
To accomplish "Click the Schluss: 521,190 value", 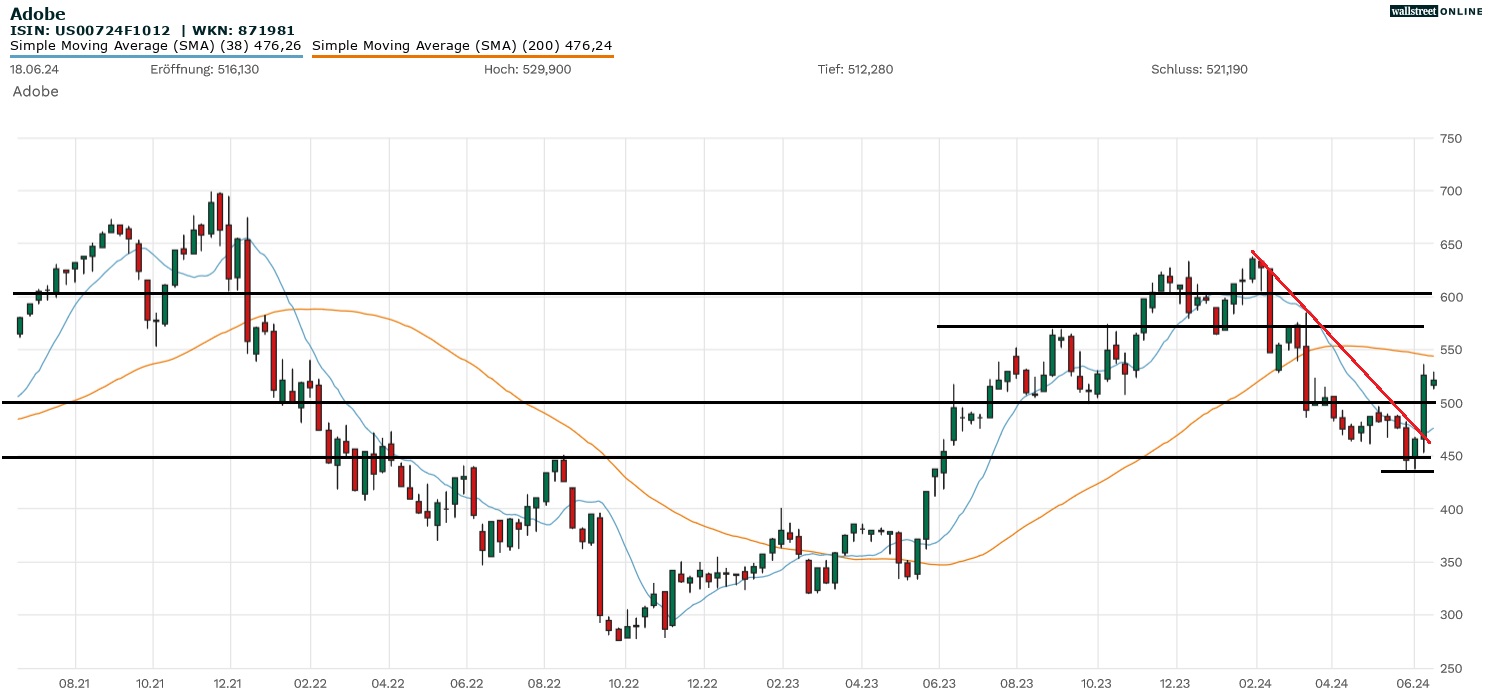I will (x=1199, y=70).
